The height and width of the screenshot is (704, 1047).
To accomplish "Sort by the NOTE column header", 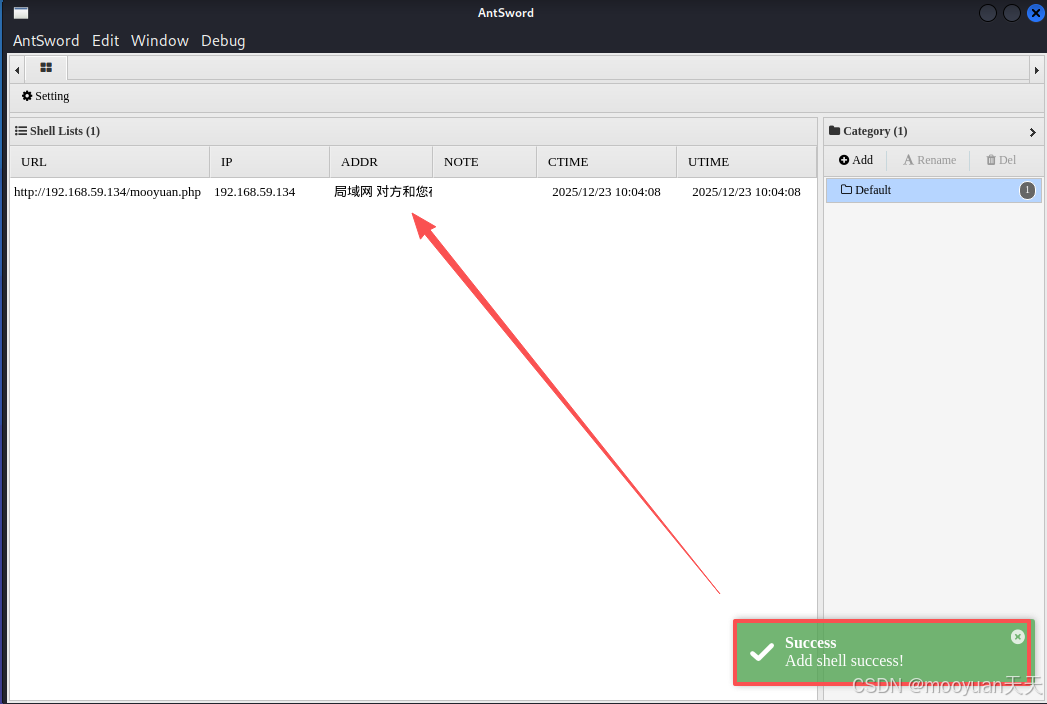I will (484, 162).
